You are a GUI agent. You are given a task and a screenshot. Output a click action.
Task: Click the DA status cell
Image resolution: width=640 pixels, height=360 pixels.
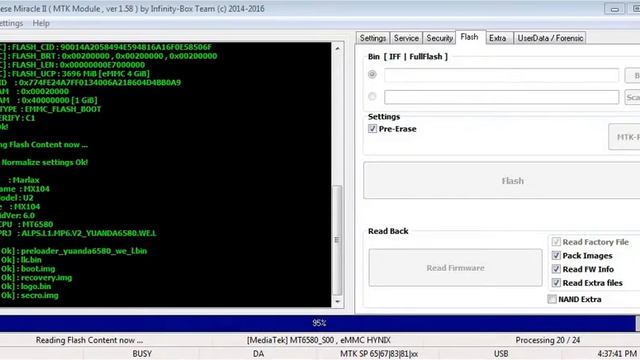258,354
